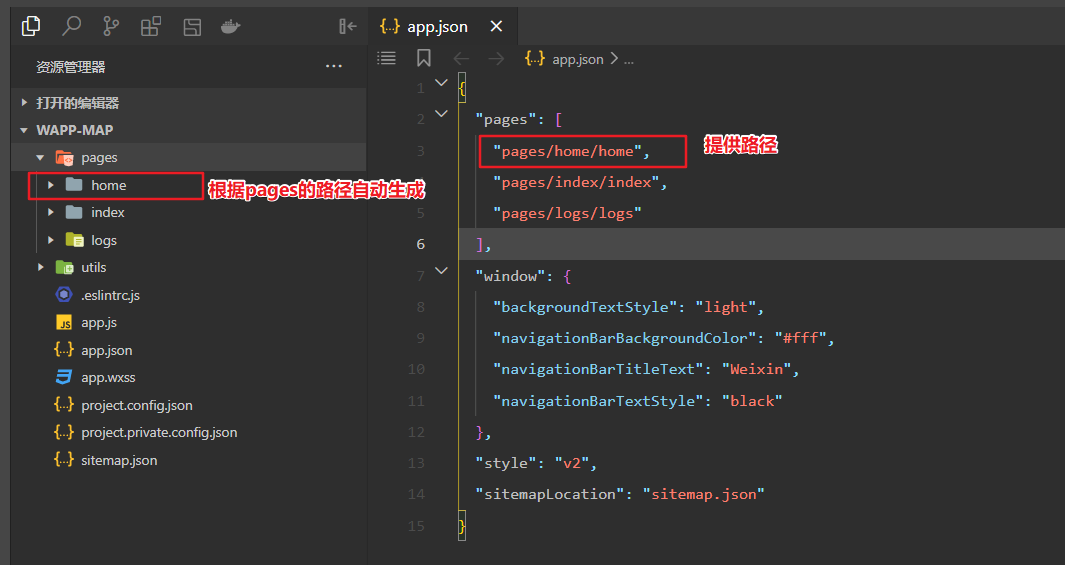
Task: Close the app.json tab
Action: pos(497,26)
